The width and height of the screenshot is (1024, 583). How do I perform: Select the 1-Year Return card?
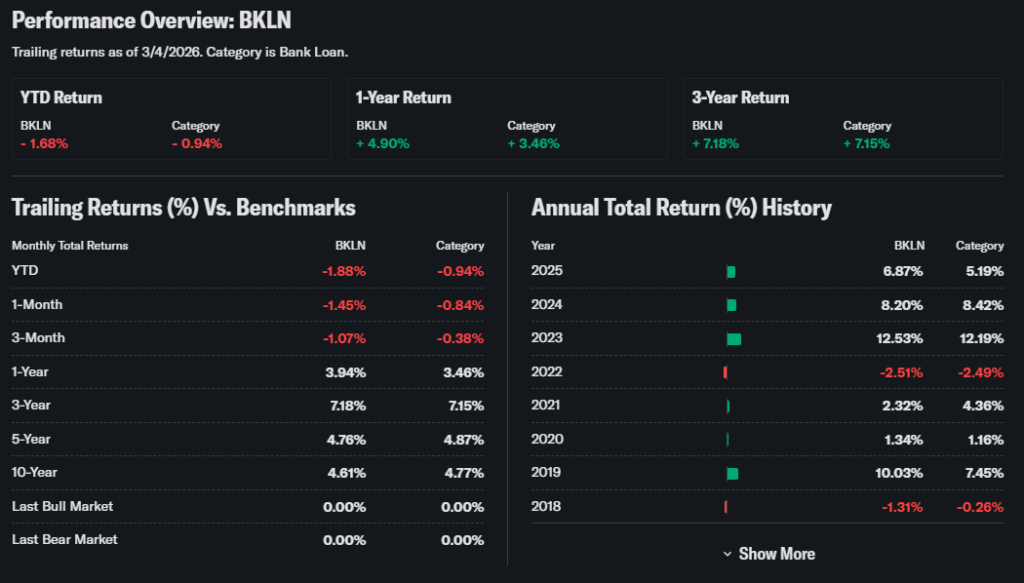507,119
